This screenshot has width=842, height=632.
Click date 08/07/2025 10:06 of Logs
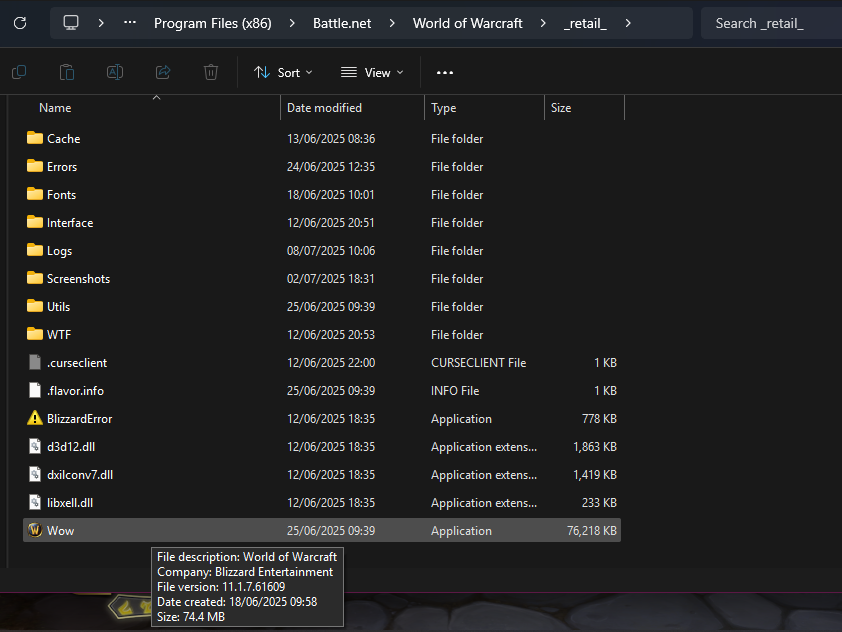click(x=331, y=251)
